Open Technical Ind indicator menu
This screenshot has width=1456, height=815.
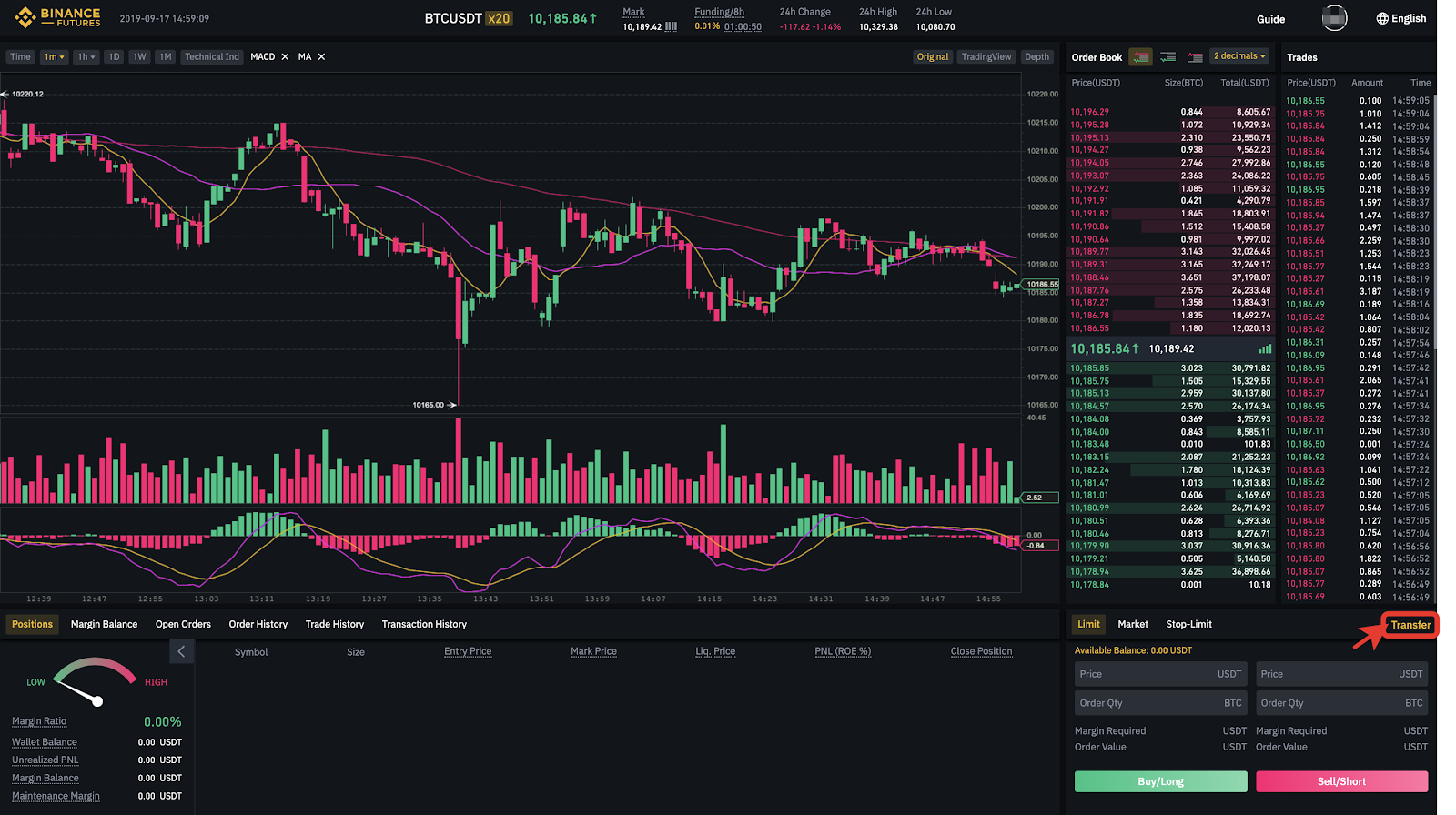pyautogui.click(x=212, y=56)
